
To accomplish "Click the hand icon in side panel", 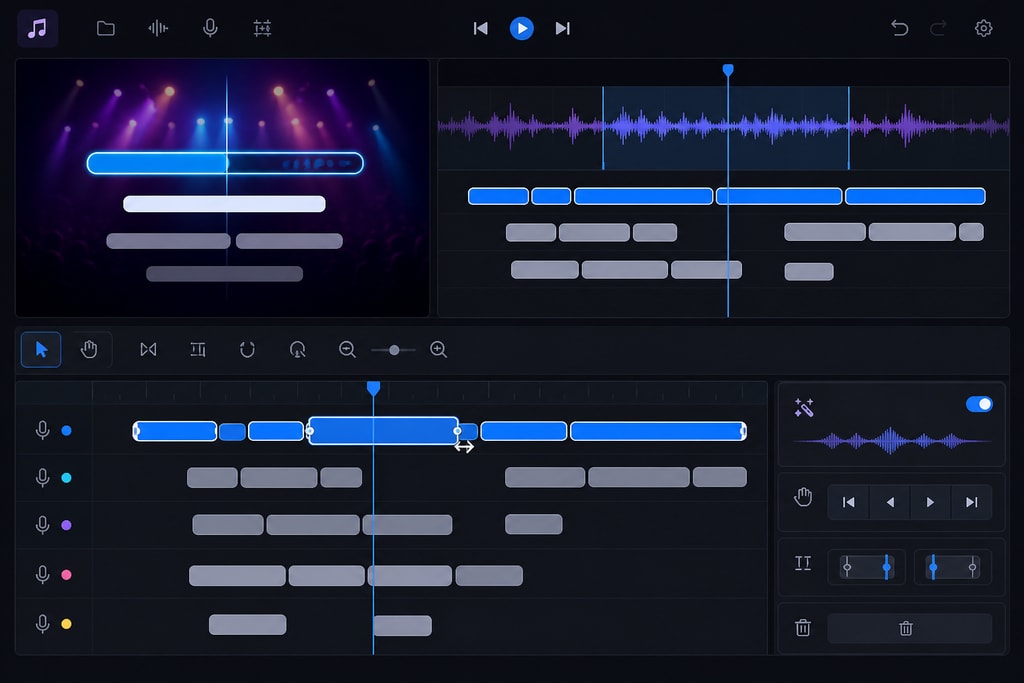I will point(803,498).
